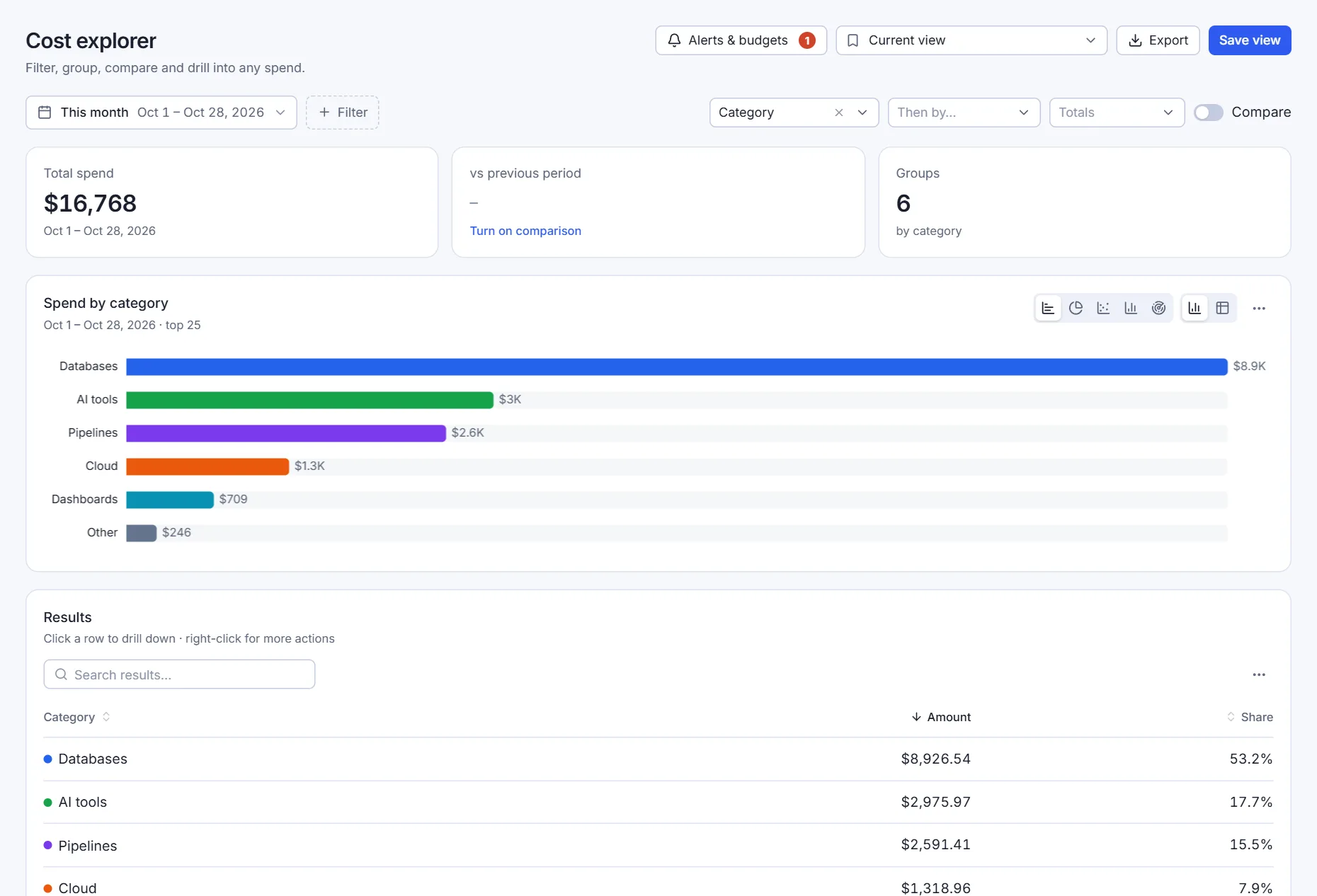
Task: Sort results by the Category column header
Action: (x=77, y=717)
